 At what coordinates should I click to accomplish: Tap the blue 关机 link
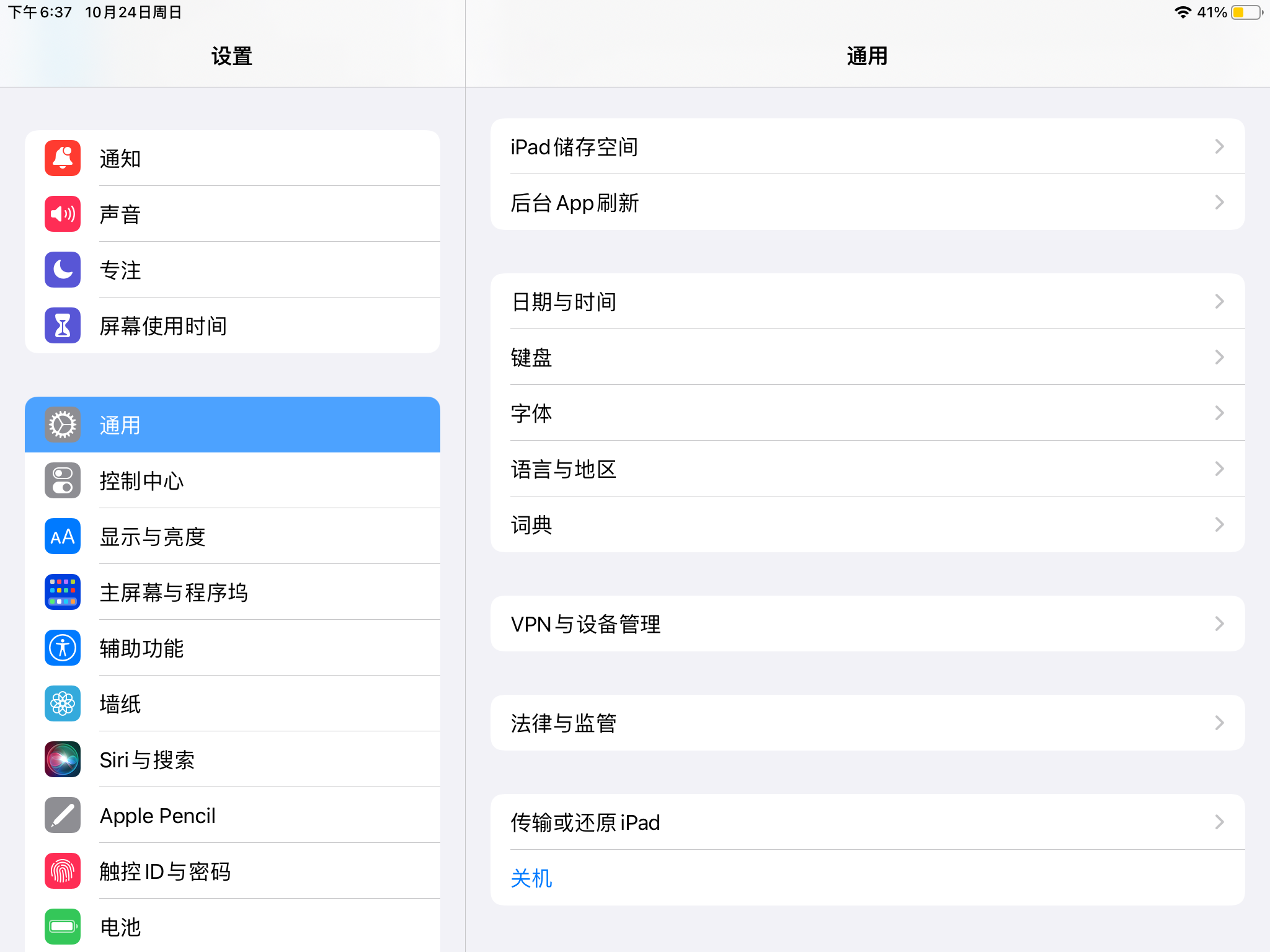tap(531, 878)
